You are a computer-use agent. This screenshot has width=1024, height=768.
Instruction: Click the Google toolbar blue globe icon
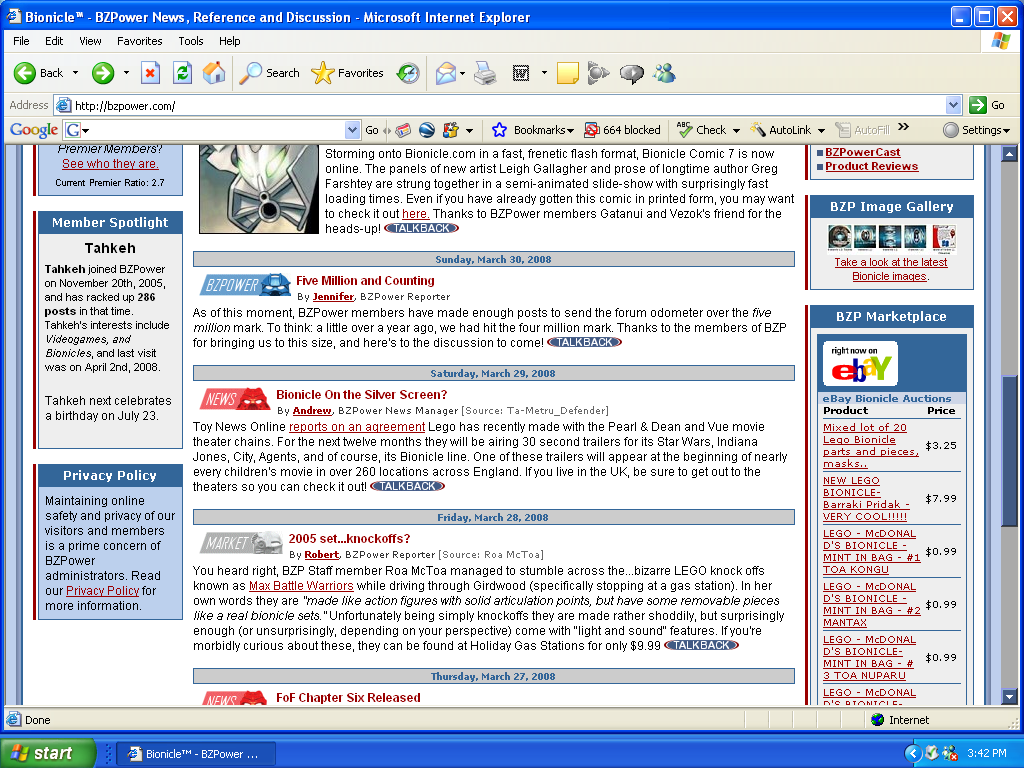(426, 130)
